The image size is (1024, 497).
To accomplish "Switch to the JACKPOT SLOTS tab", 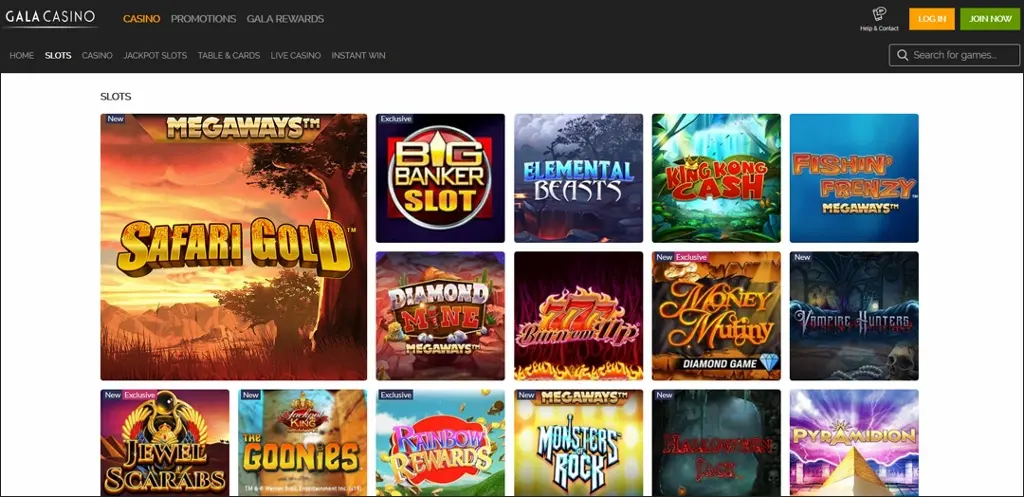I will tap(155, 56).
